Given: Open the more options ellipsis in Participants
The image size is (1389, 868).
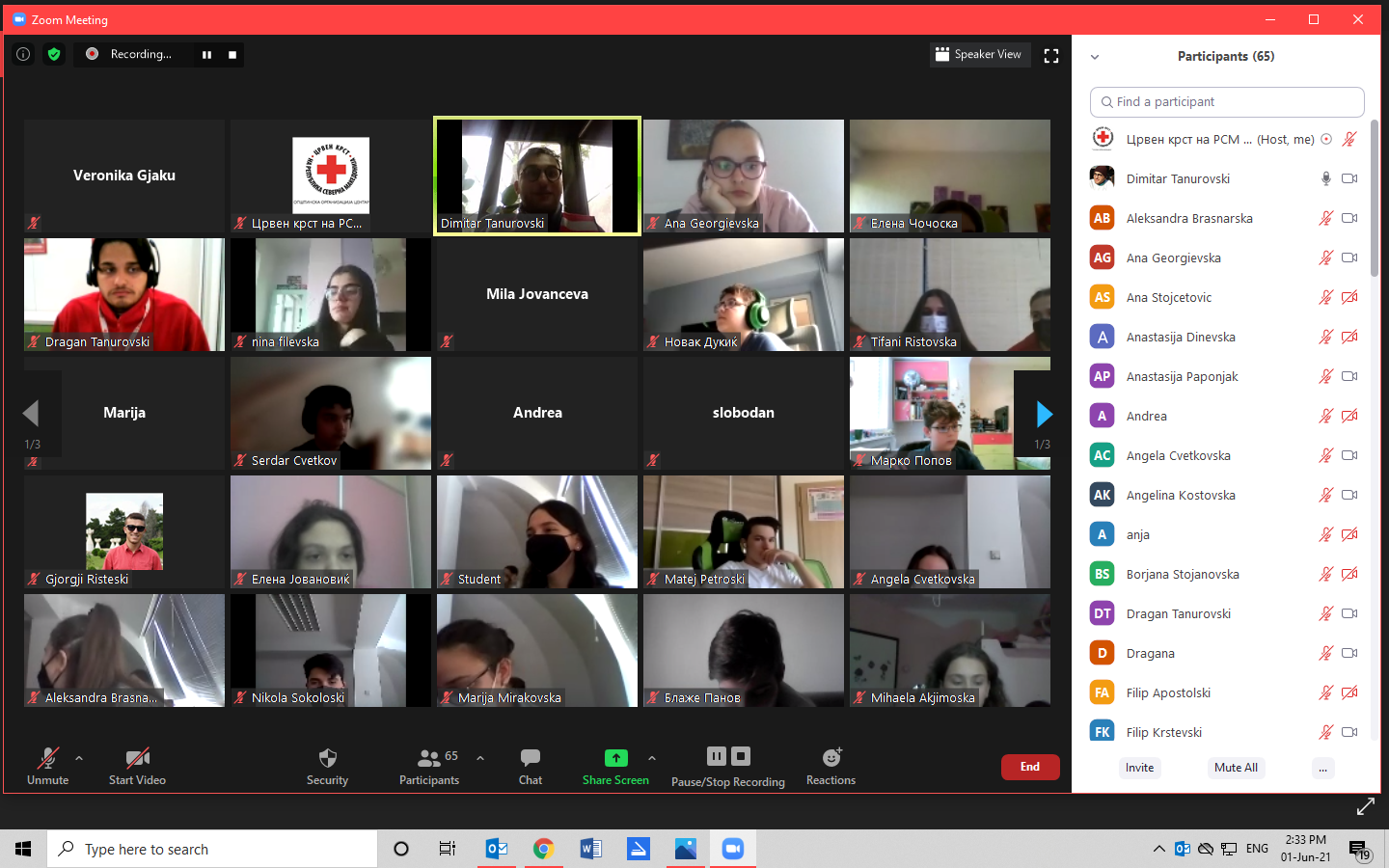Looking at the screenshot, I should coord(1322,768).
